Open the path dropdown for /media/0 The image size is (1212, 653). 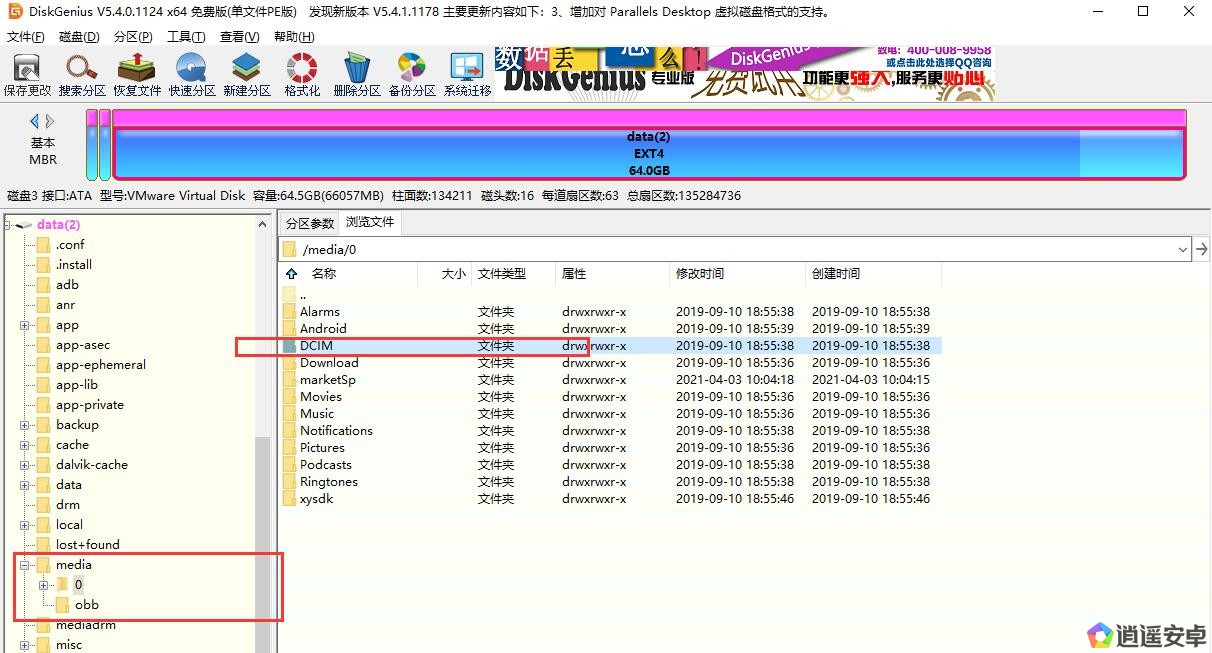click(1183, 249)
